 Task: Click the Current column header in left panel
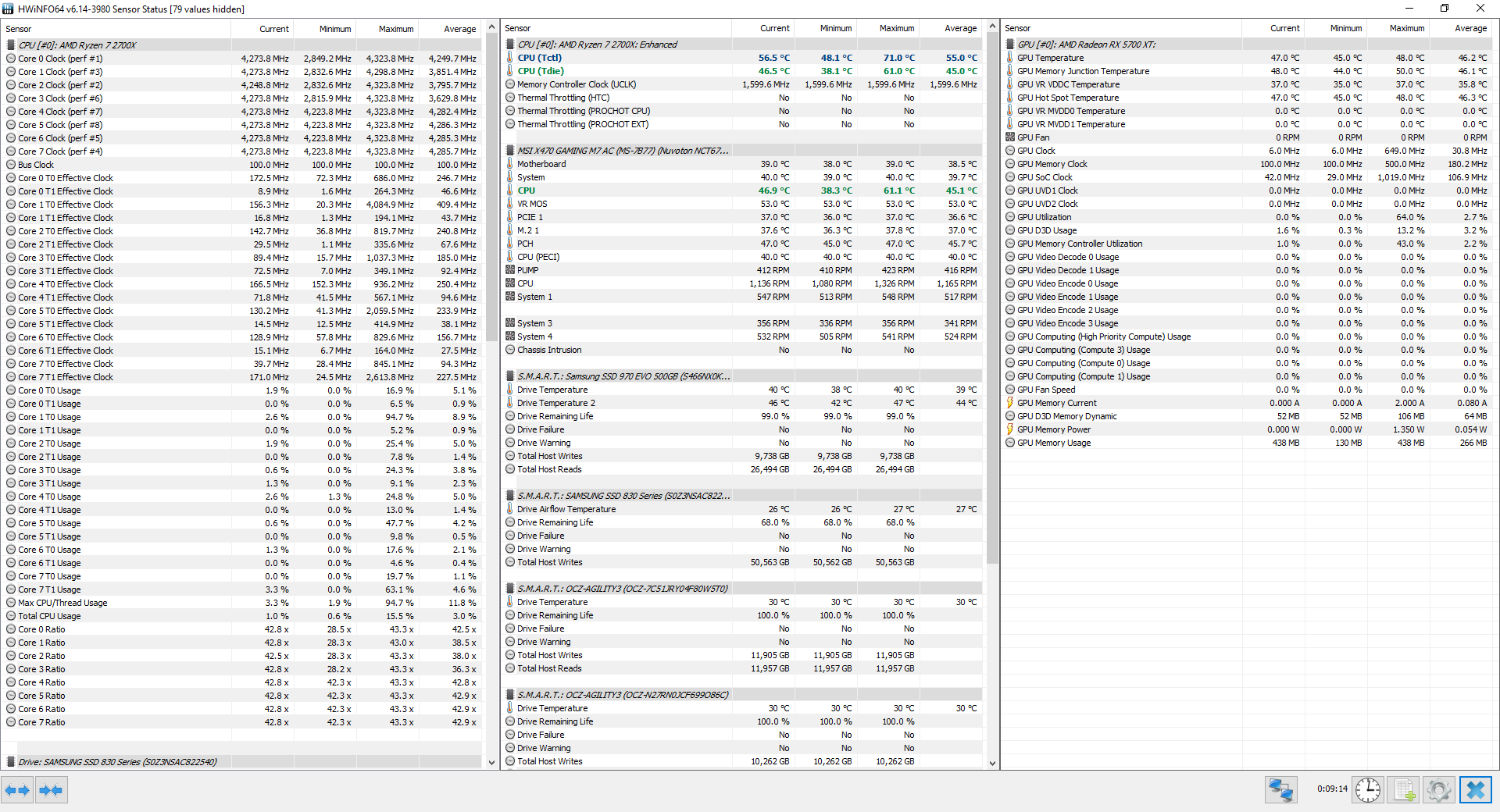pos(262,29)
